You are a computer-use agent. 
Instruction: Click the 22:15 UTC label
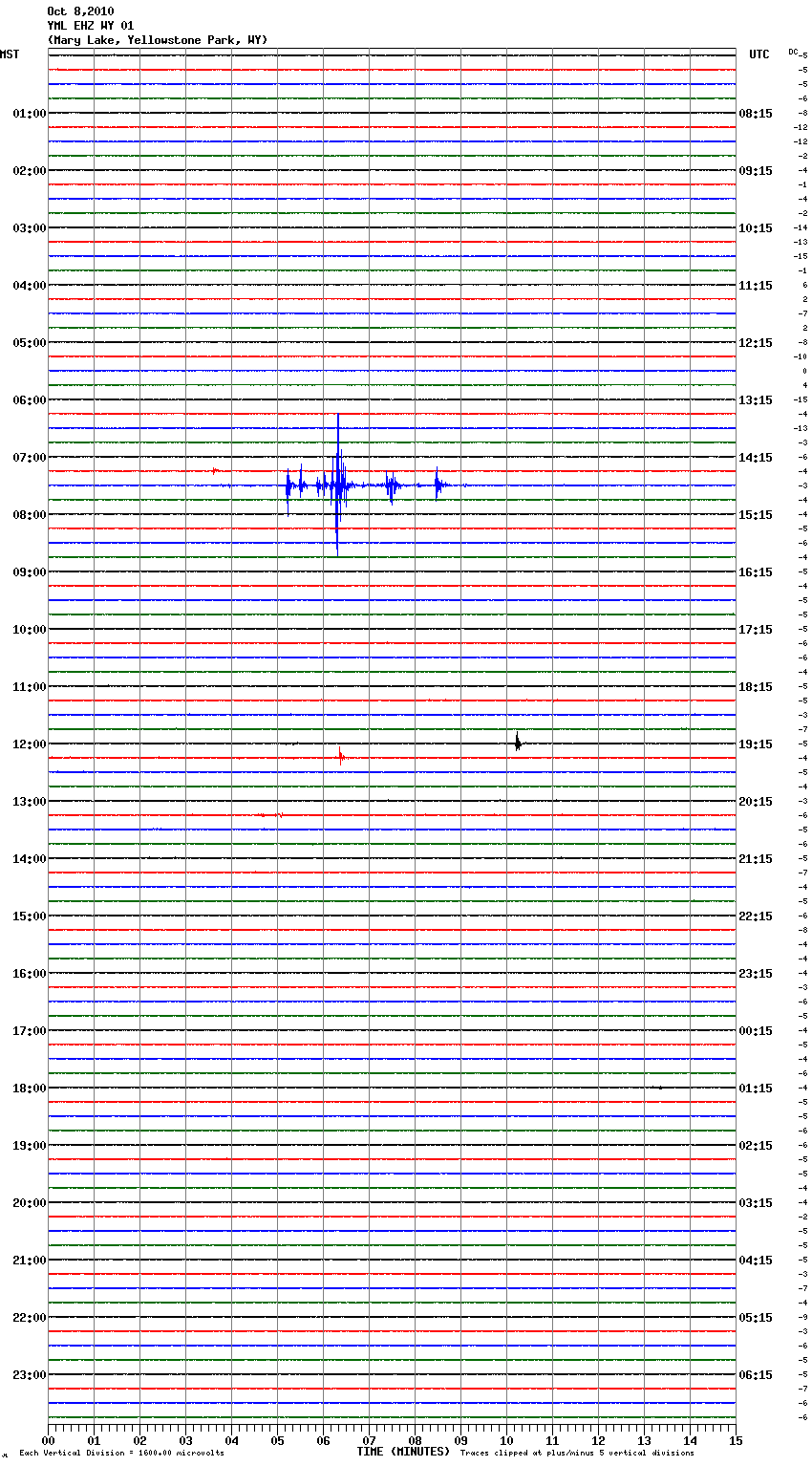(756, 916)
